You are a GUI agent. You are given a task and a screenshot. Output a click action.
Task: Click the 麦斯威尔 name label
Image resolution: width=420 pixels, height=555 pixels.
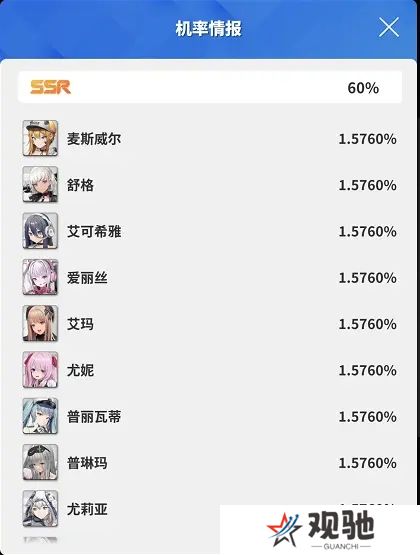(94, 139)
